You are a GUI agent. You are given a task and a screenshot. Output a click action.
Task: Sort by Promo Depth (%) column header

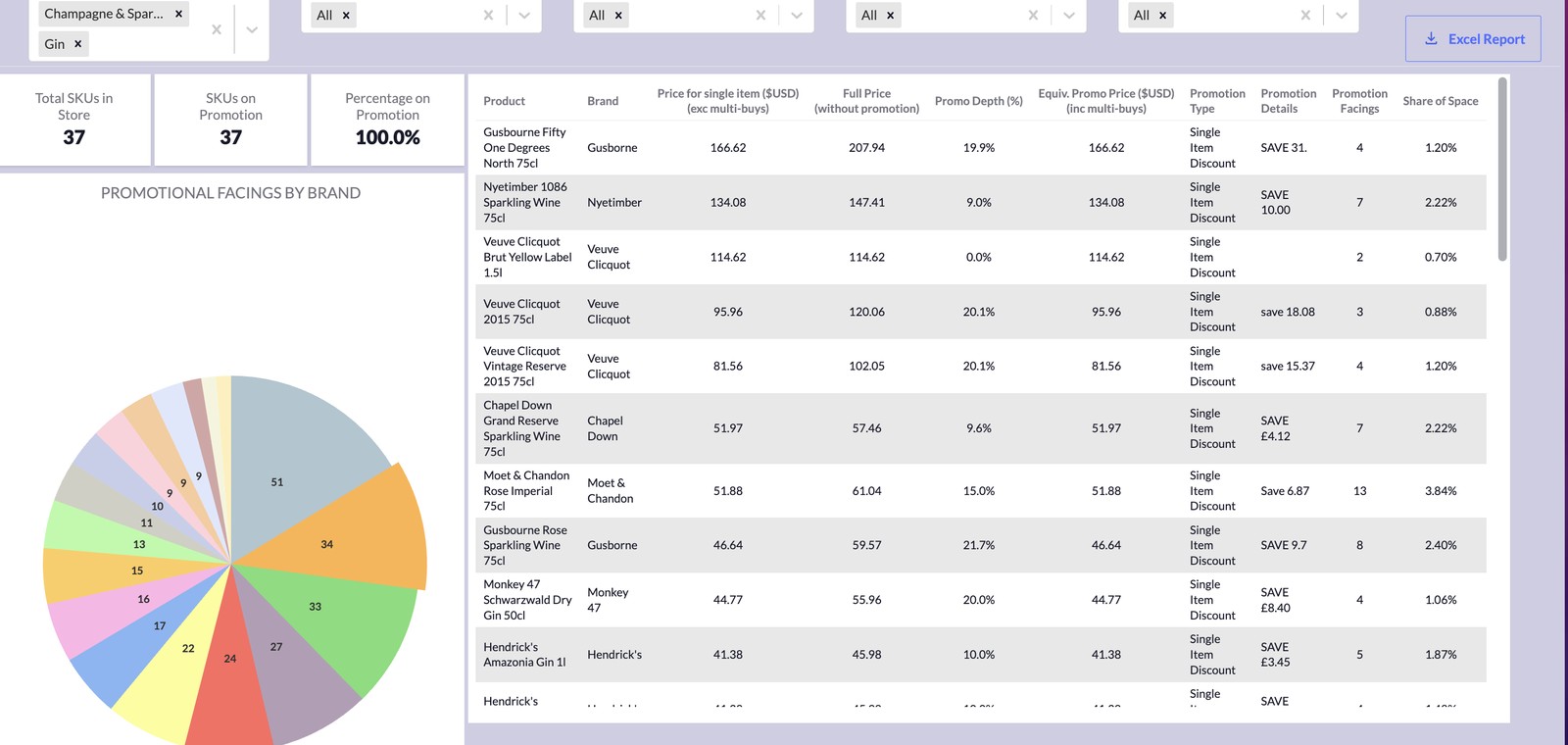[x=978, y=101]
